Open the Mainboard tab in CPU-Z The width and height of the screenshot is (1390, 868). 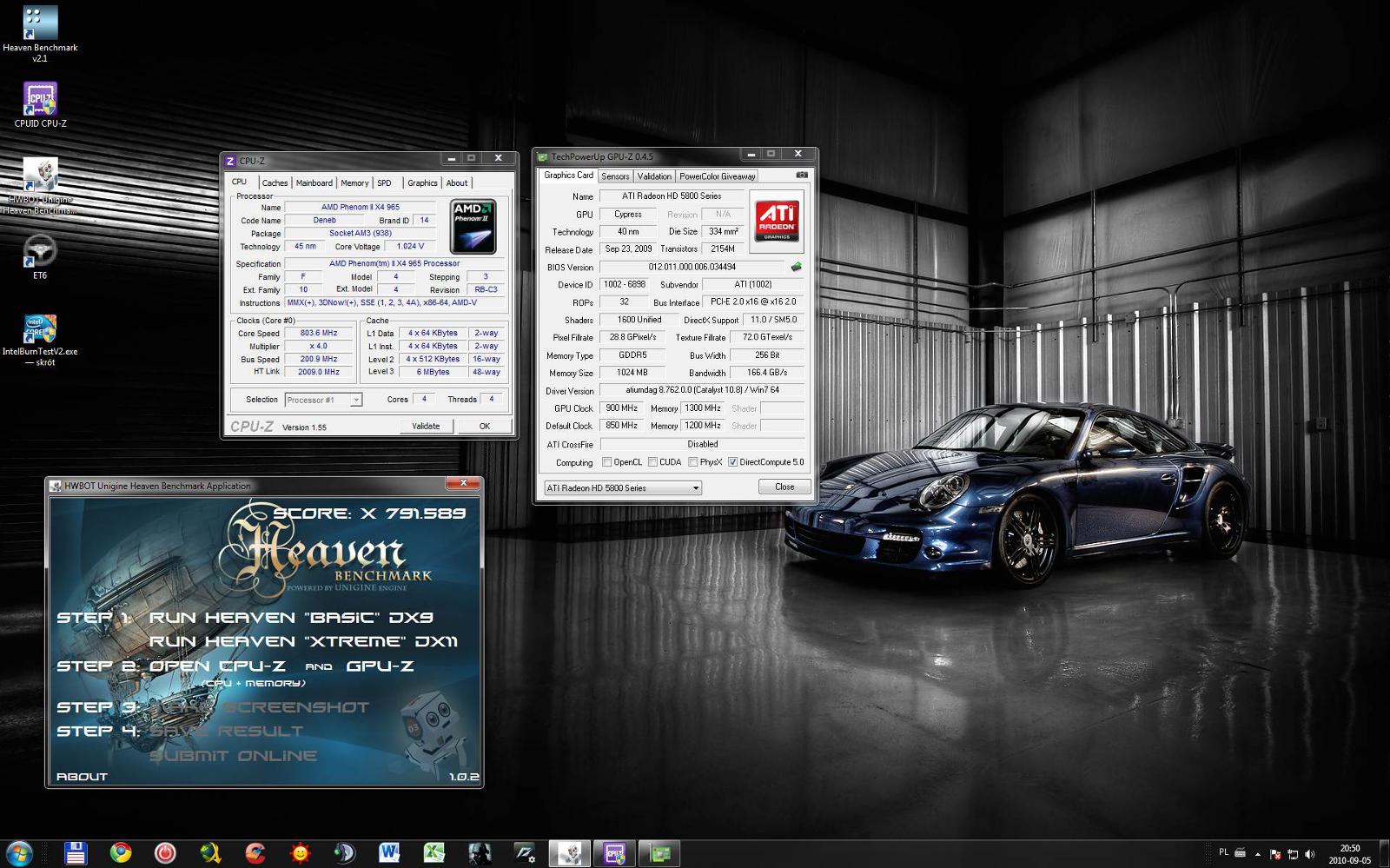(314, 183)
